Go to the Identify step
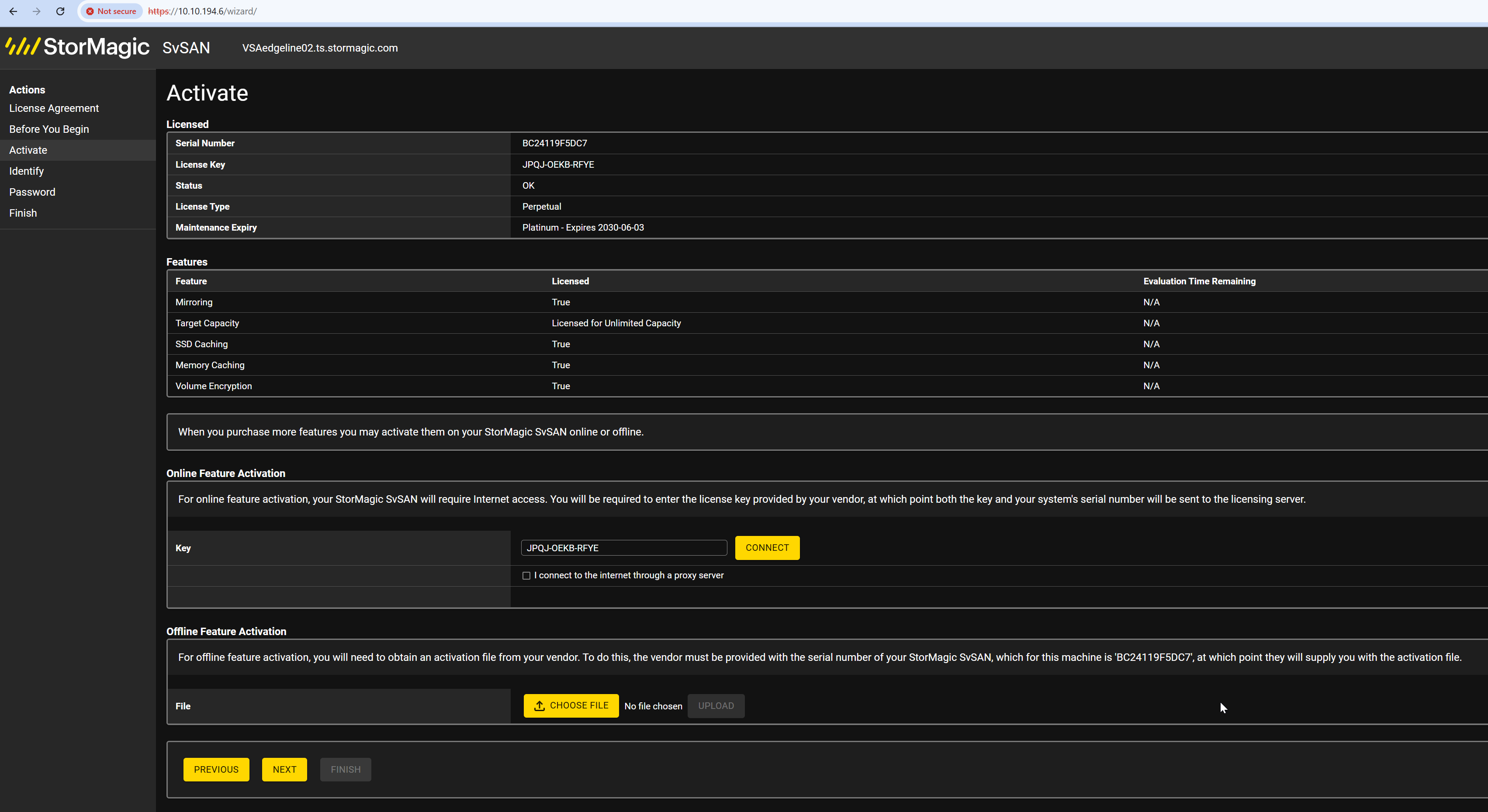 (x=27, y=171)
